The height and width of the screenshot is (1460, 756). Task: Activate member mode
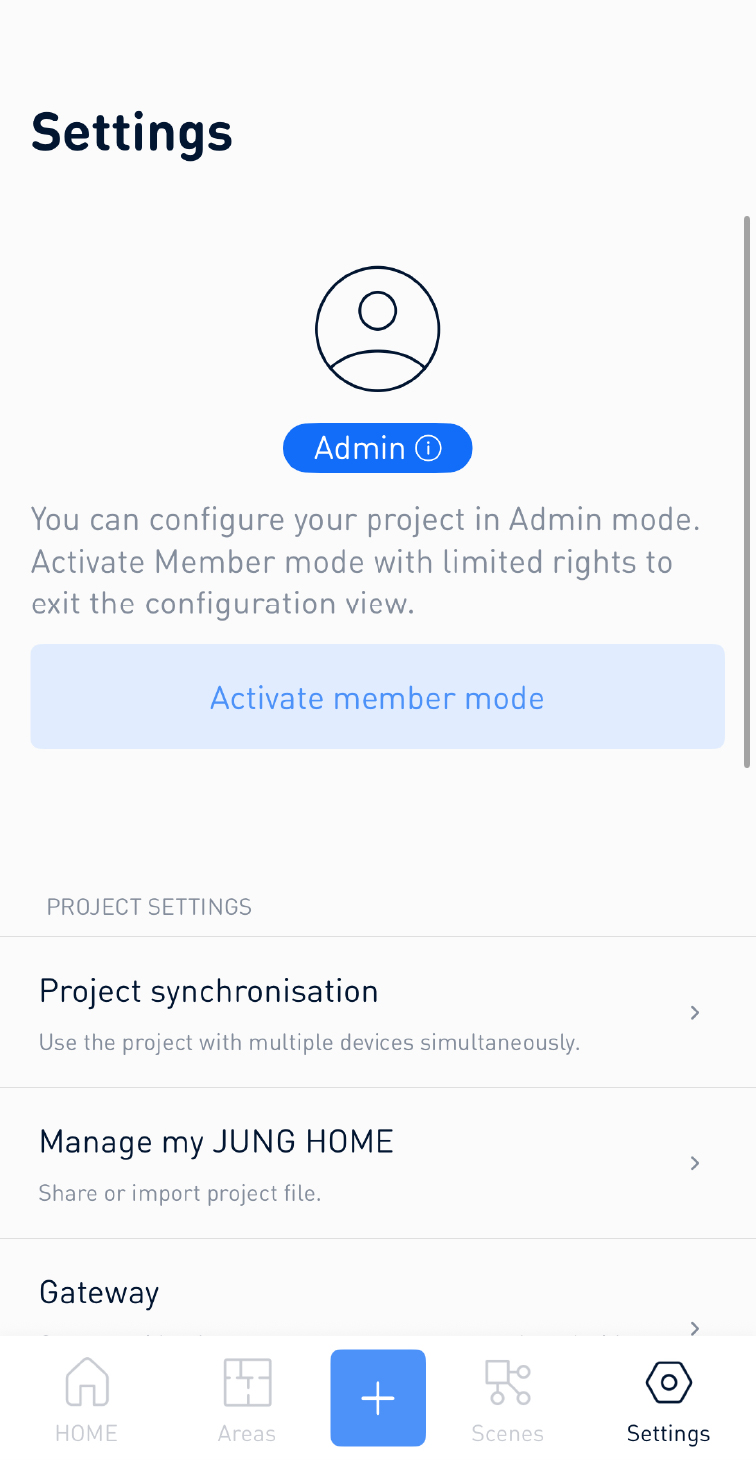pos(378,697)
